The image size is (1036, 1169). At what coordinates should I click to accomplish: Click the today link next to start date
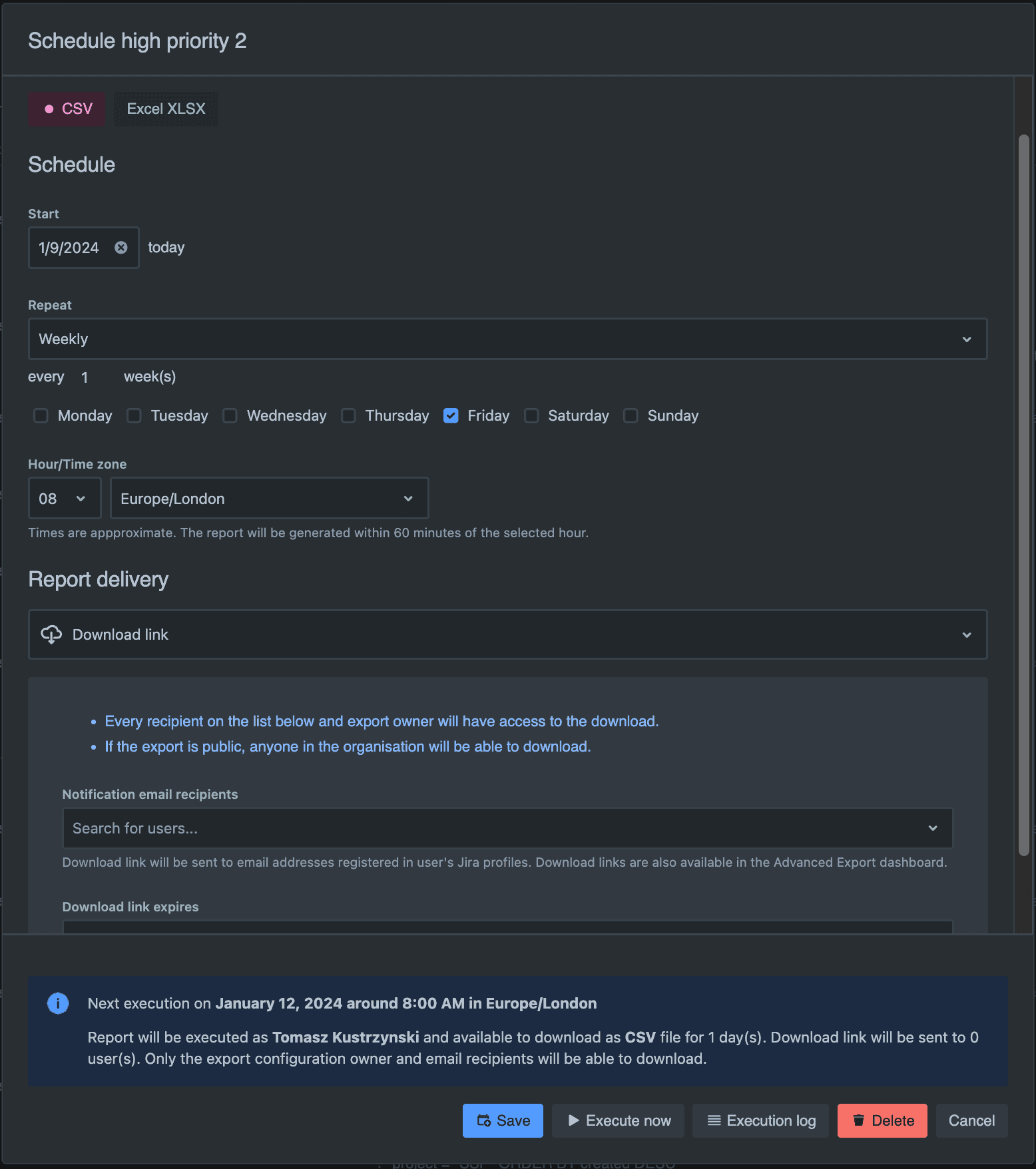166,248
